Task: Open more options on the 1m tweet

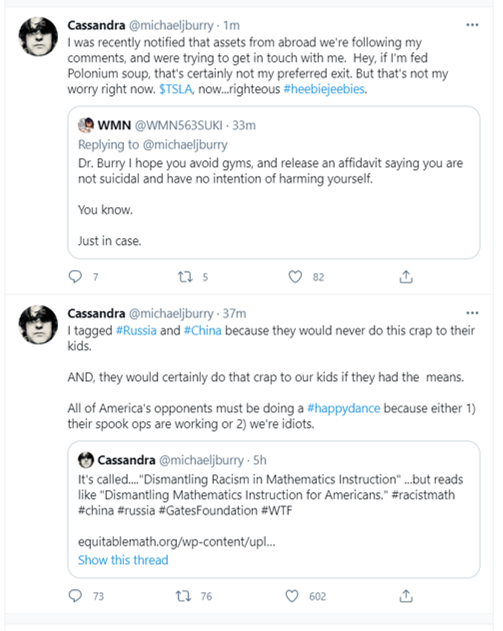Action: (472, 25)
